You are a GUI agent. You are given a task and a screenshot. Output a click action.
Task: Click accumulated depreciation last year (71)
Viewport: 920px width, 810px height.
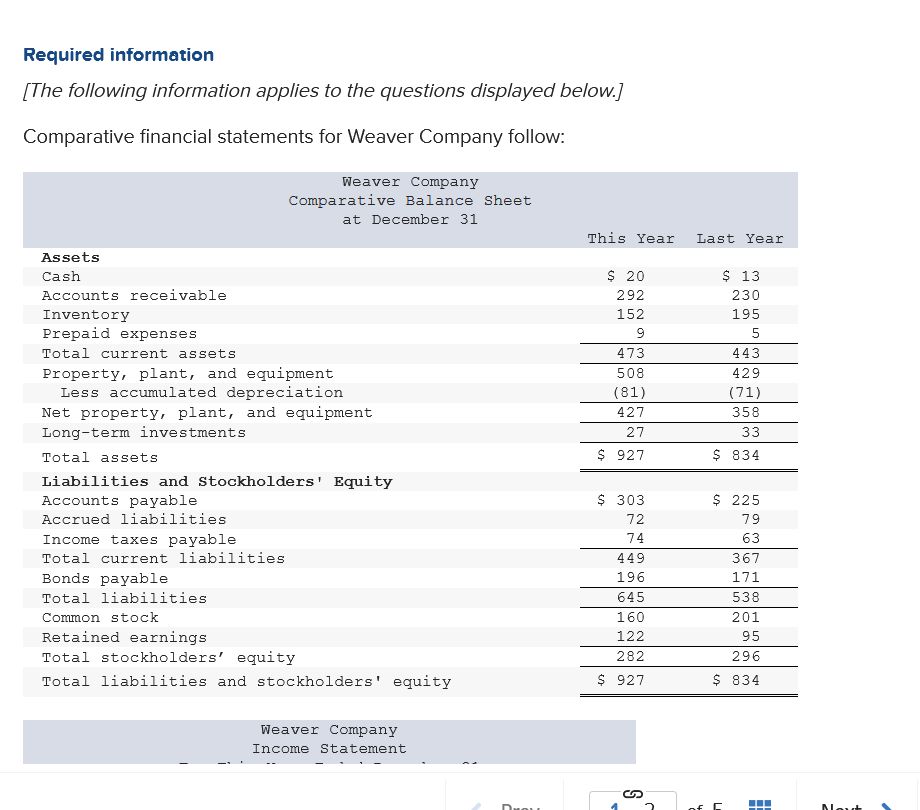745,392
